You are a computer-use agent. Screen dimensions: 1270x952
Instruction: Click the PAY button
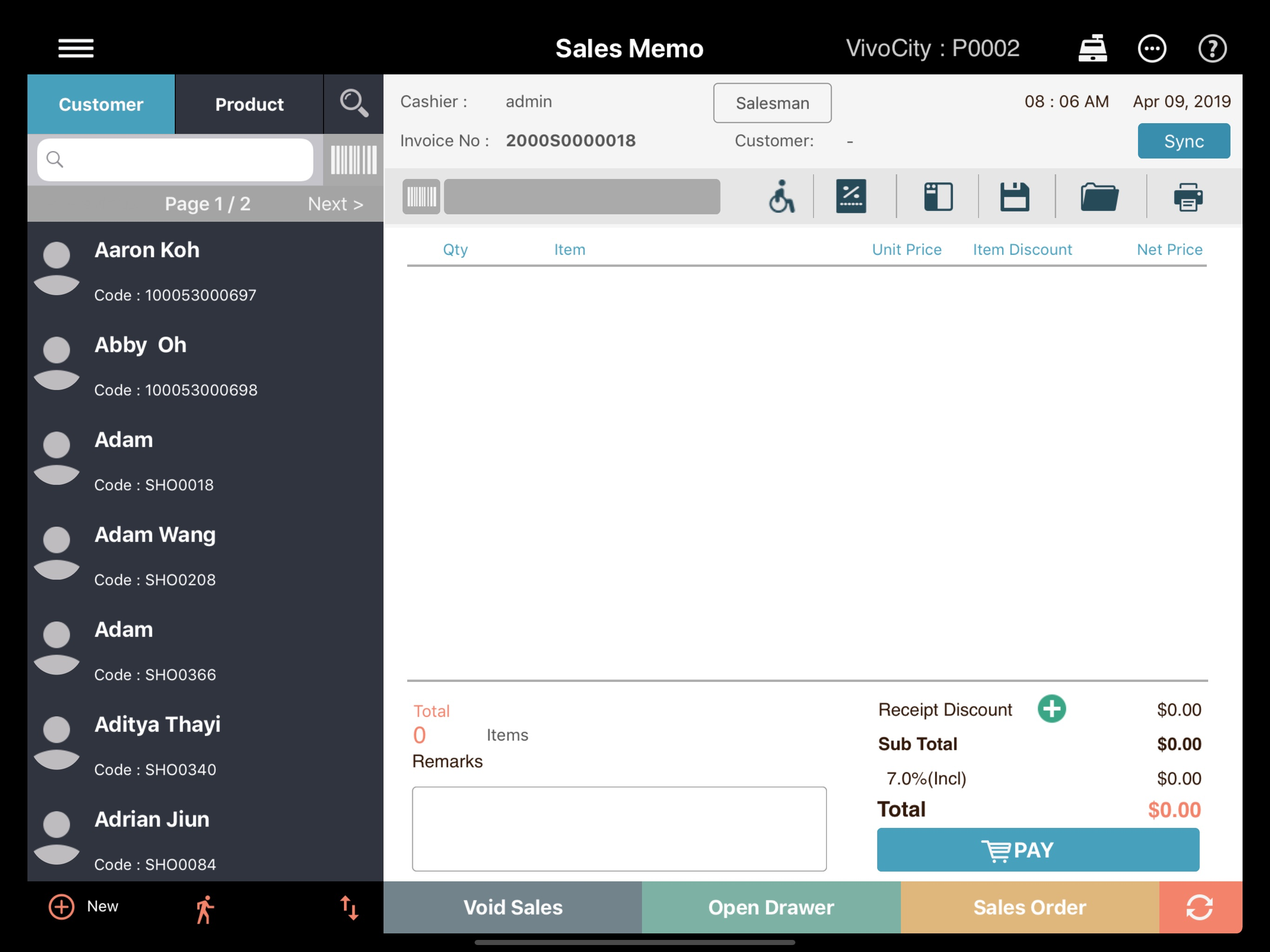1038,849
